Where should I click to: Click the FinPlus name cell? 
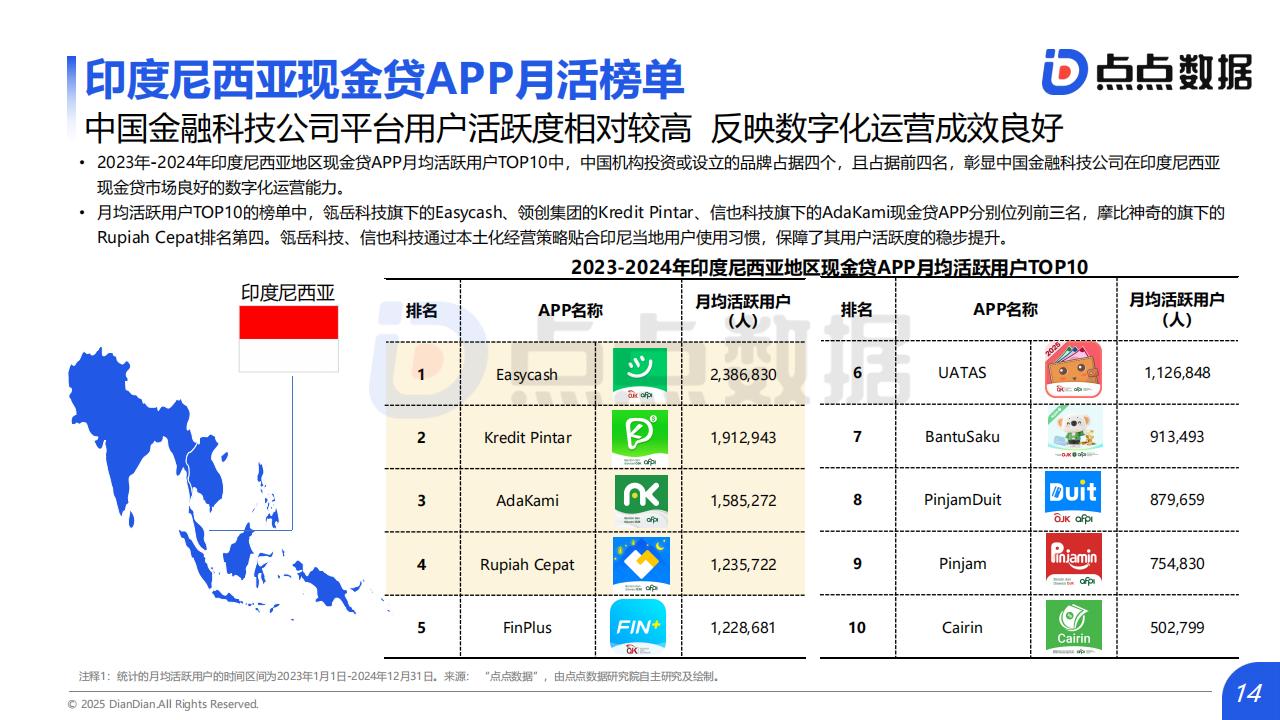coord(527,628)
